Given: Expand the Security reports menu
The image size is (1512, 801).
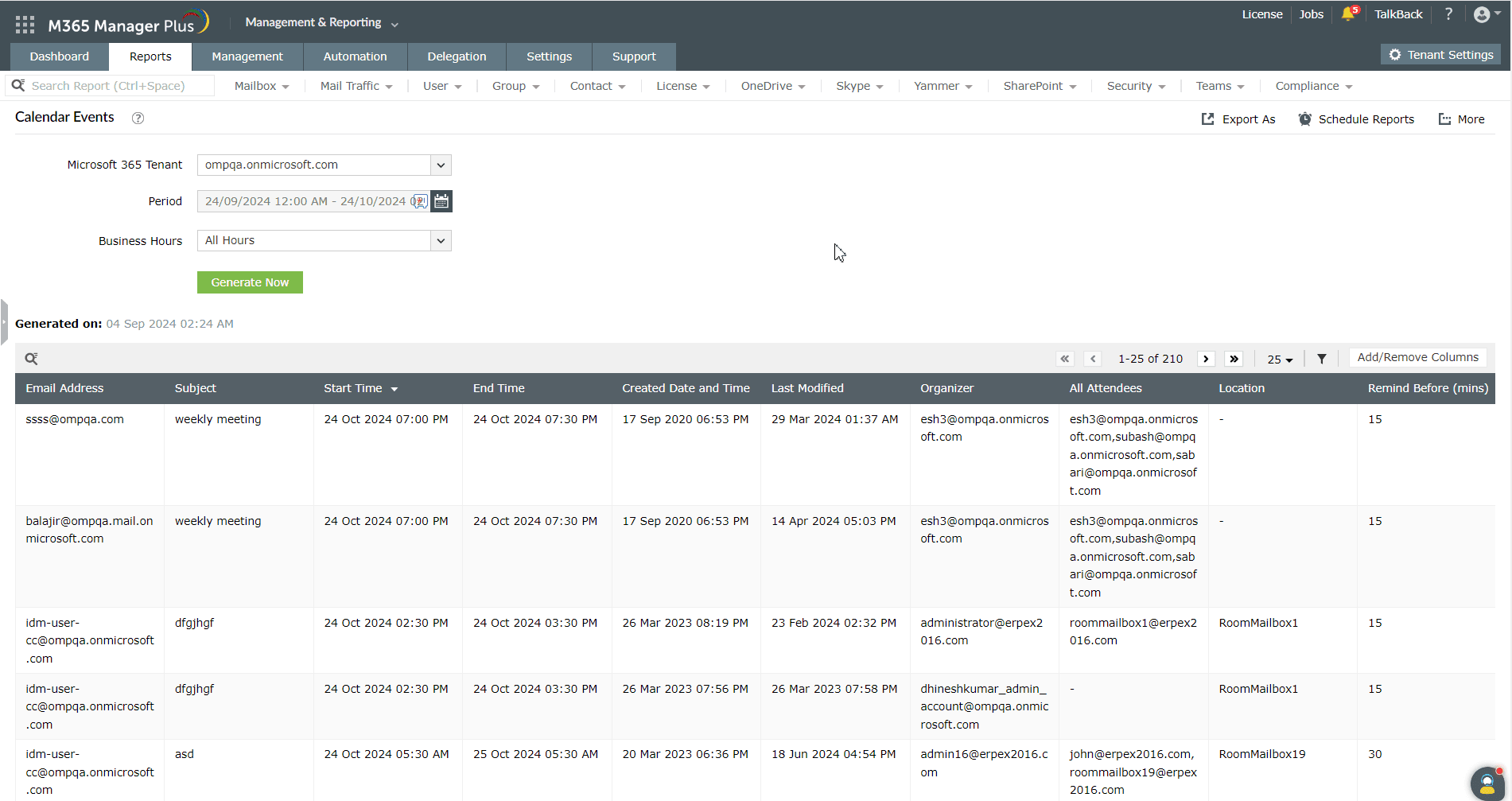Looking at the screenshot, I should [1136, 86].
